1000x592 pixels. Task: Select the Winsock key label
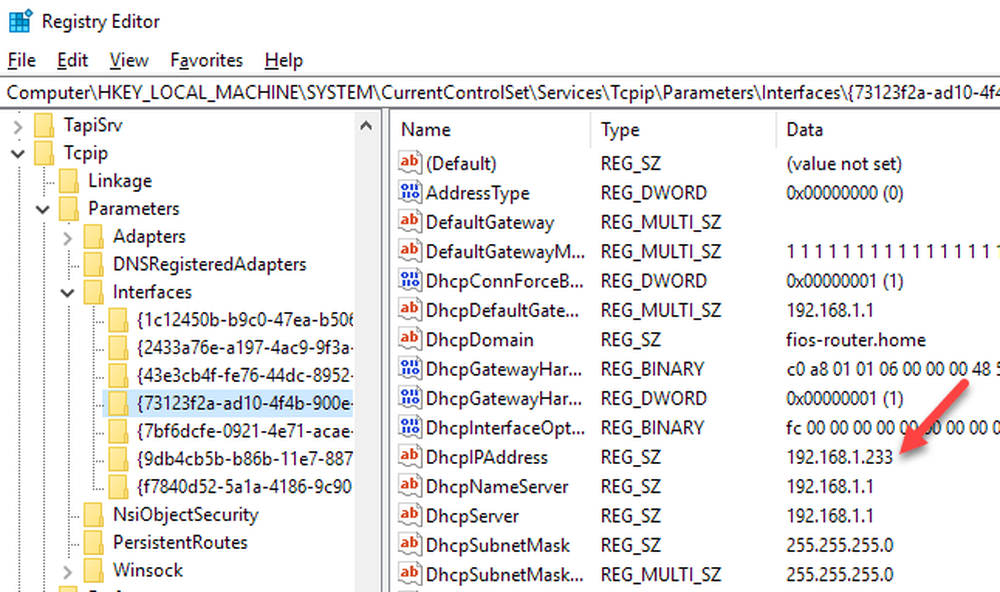(x=148, y=570)
